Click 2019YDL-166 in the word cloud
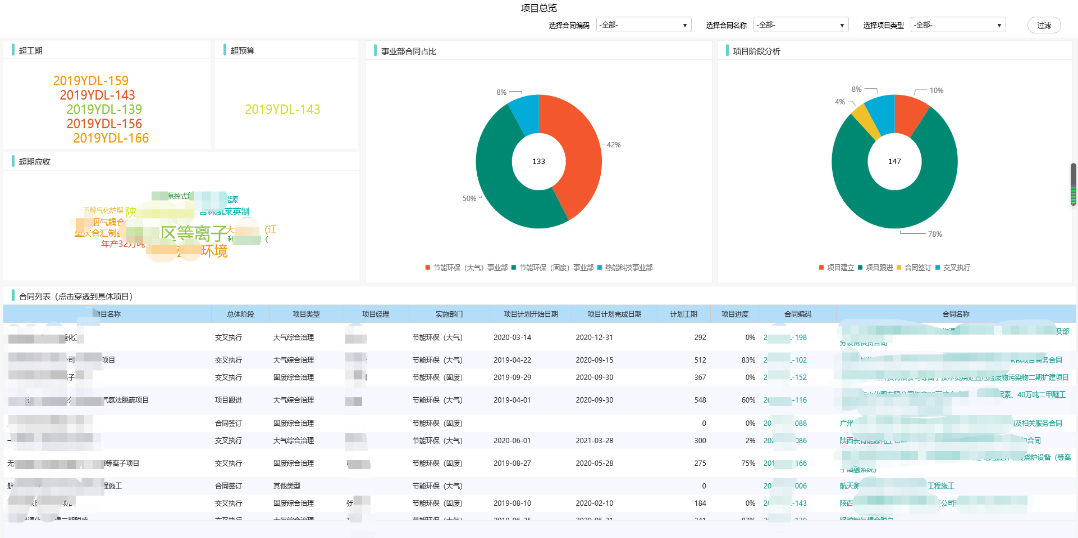The width and height of the screenshot is (1078, 538). tap(111, 138)
